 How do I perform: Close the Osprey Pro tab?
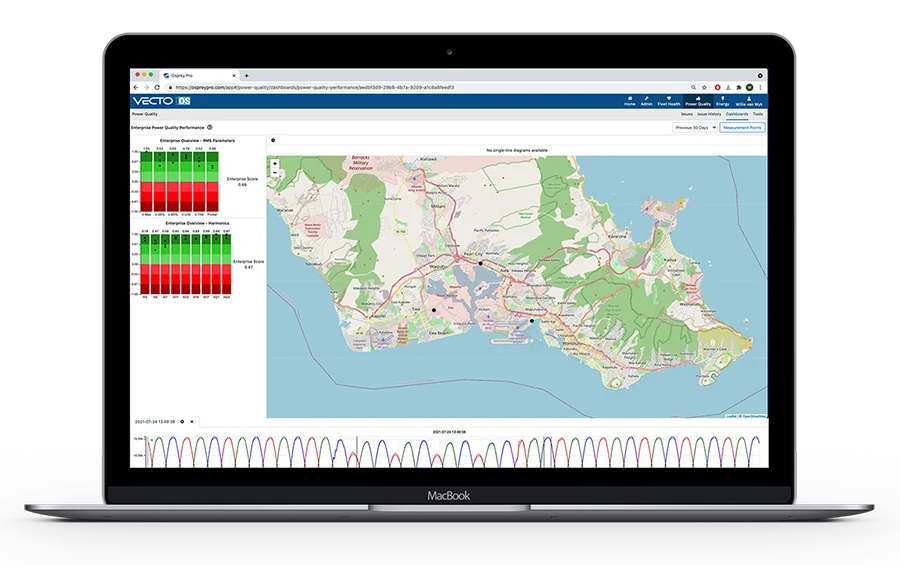tap(234, 75)
